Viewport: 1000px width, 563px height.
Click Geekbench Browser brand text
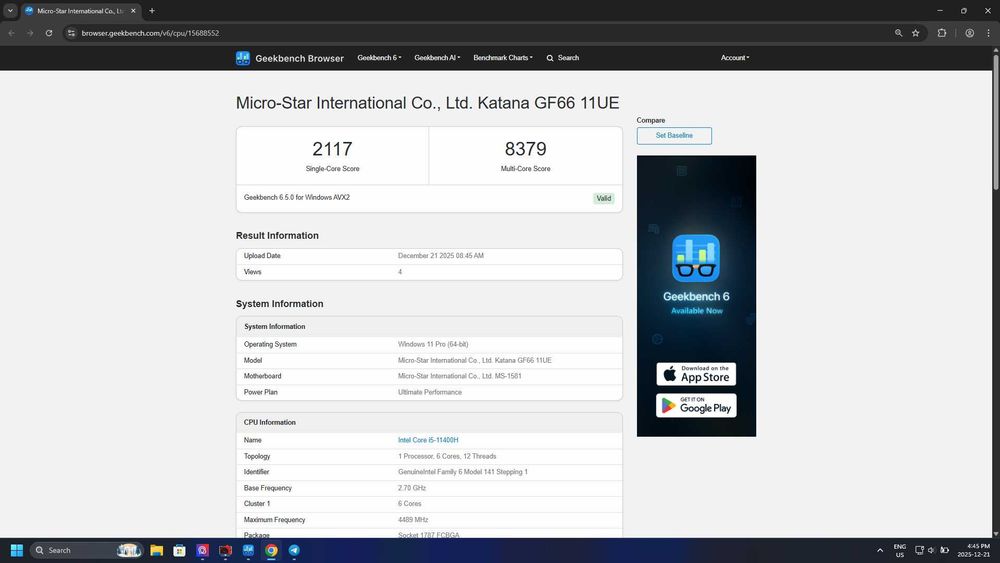299,59
